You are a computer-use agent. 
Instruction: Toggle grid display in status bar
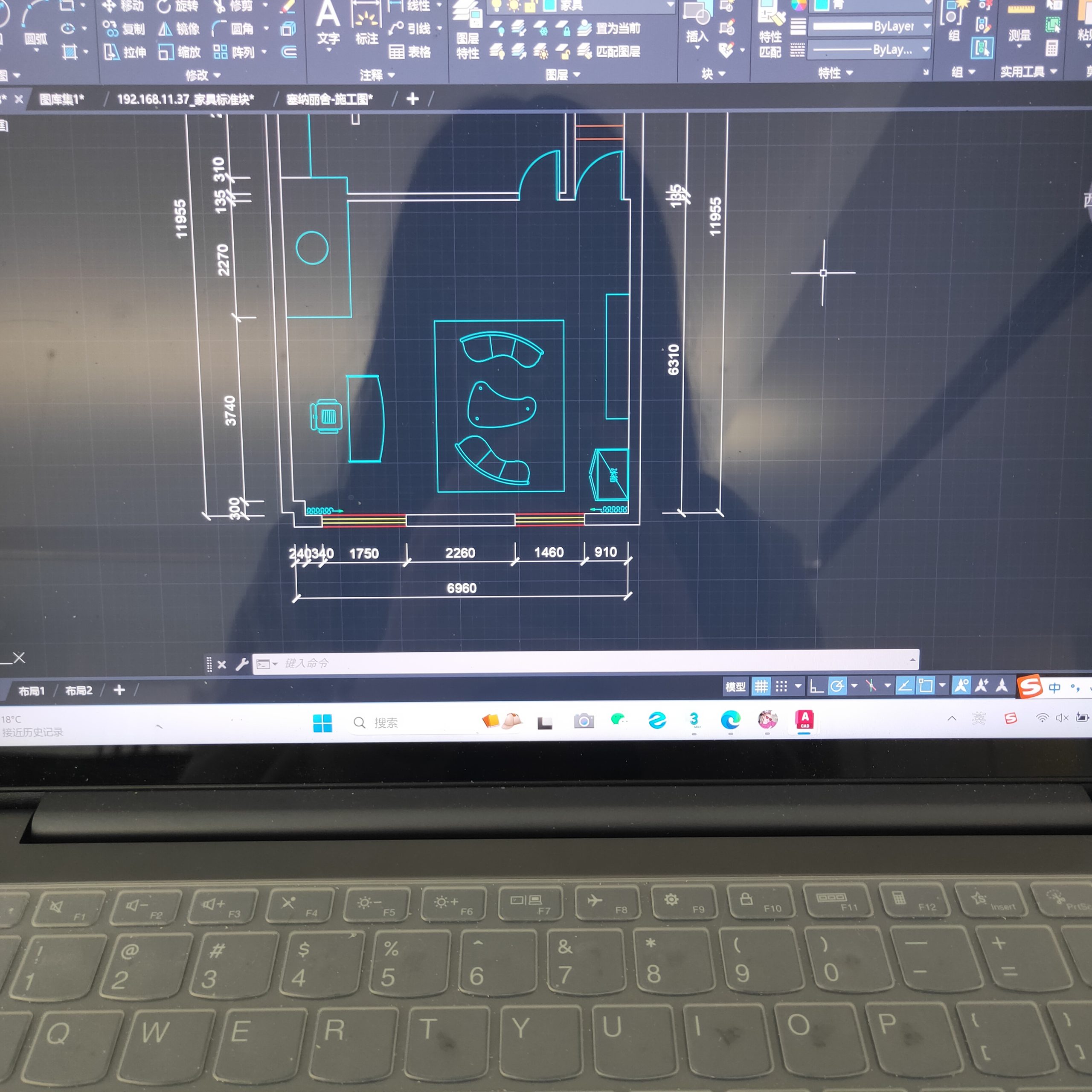(x=761, y=687)
